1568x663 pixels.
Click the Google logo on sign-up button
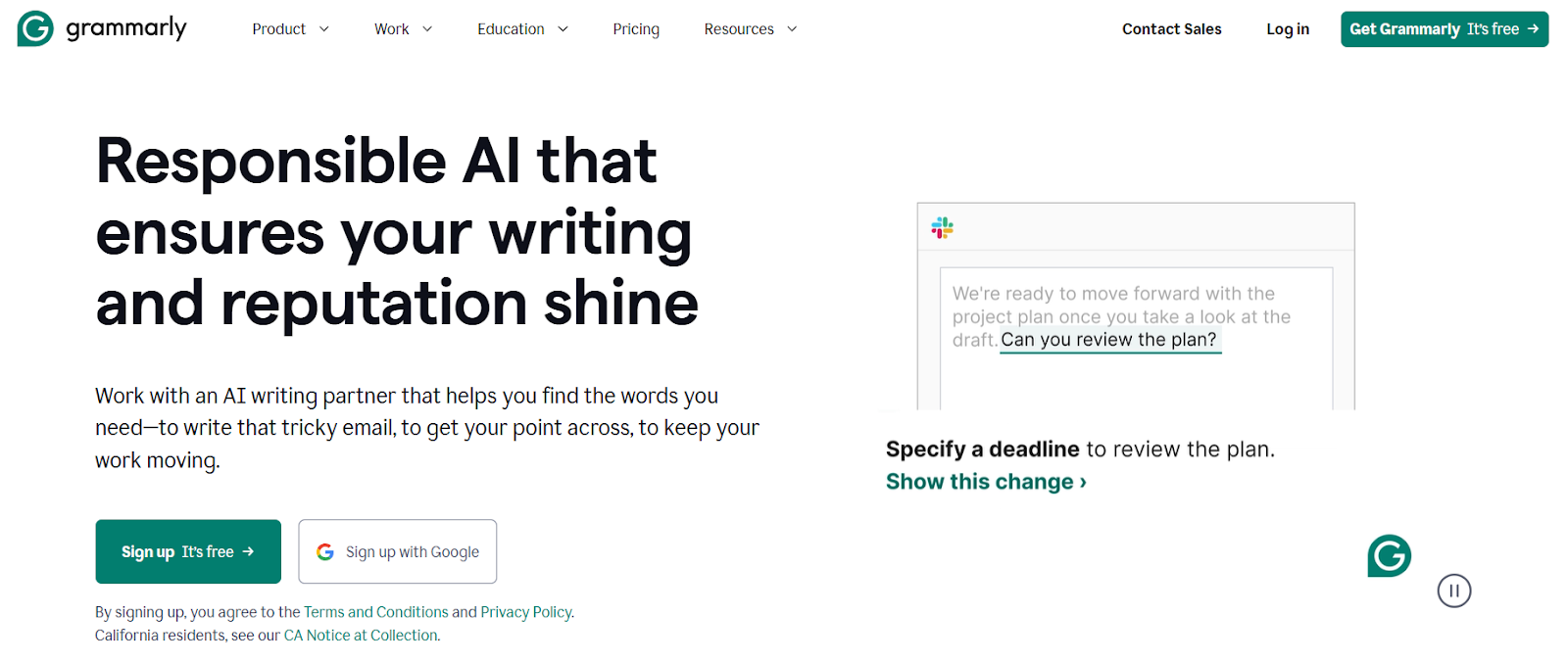(325, 552)
